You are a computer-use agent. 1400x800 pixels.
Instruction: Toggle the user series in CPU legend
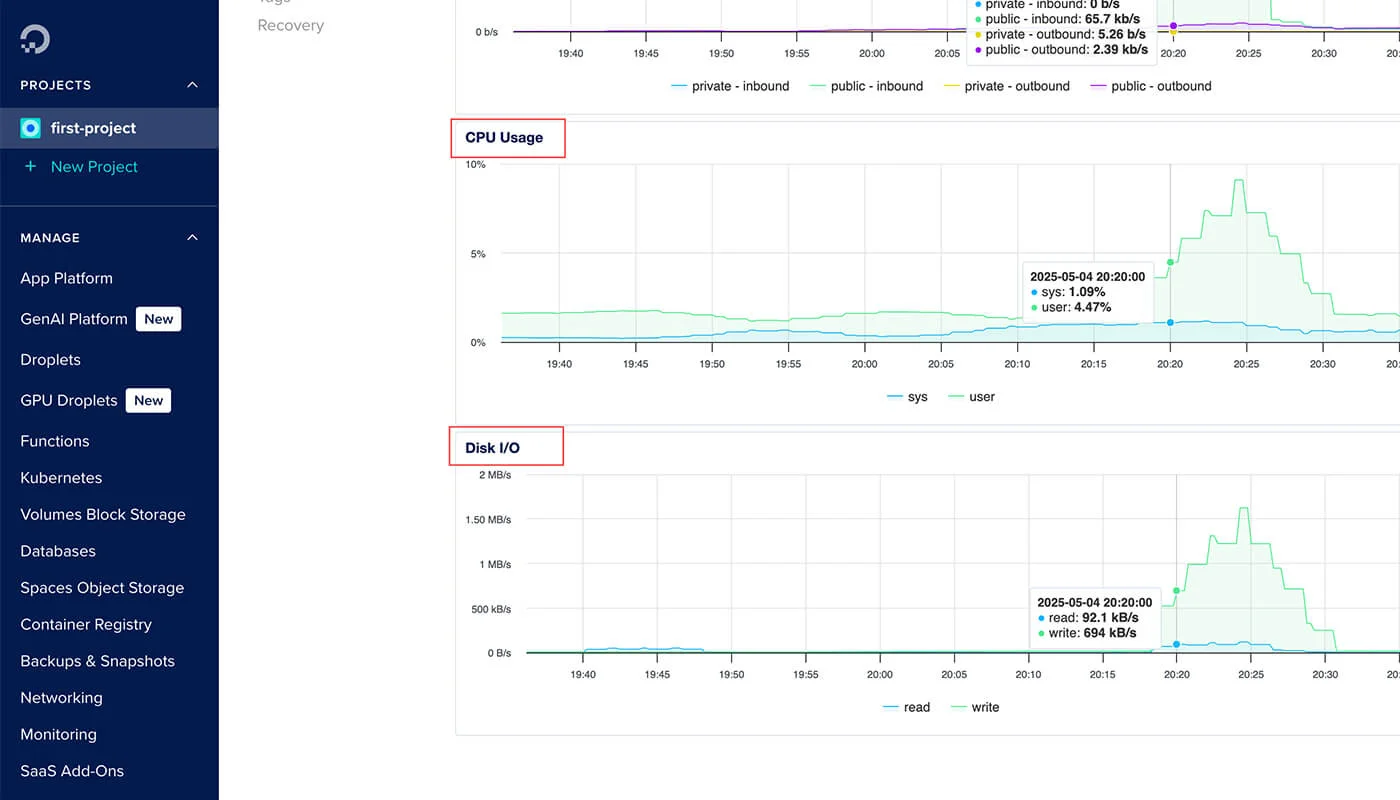(971, 397)
